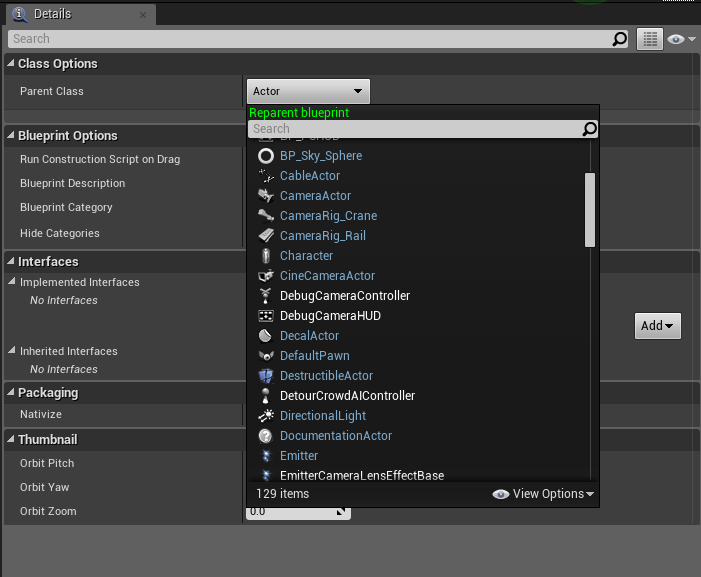Click the Blueprint Description property label
701x577 pixels.
(72, 183)
